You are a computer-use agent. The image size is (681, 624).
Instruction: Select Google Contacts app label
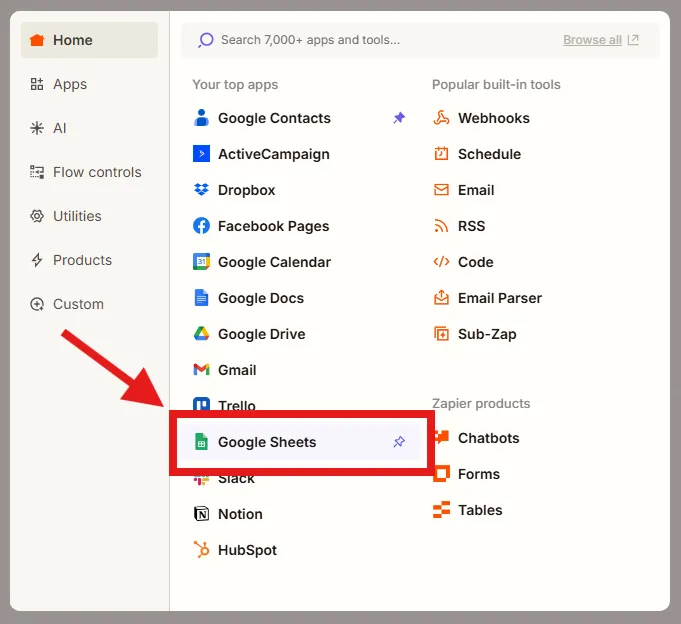pyautogui.click(x=274, y=118)
